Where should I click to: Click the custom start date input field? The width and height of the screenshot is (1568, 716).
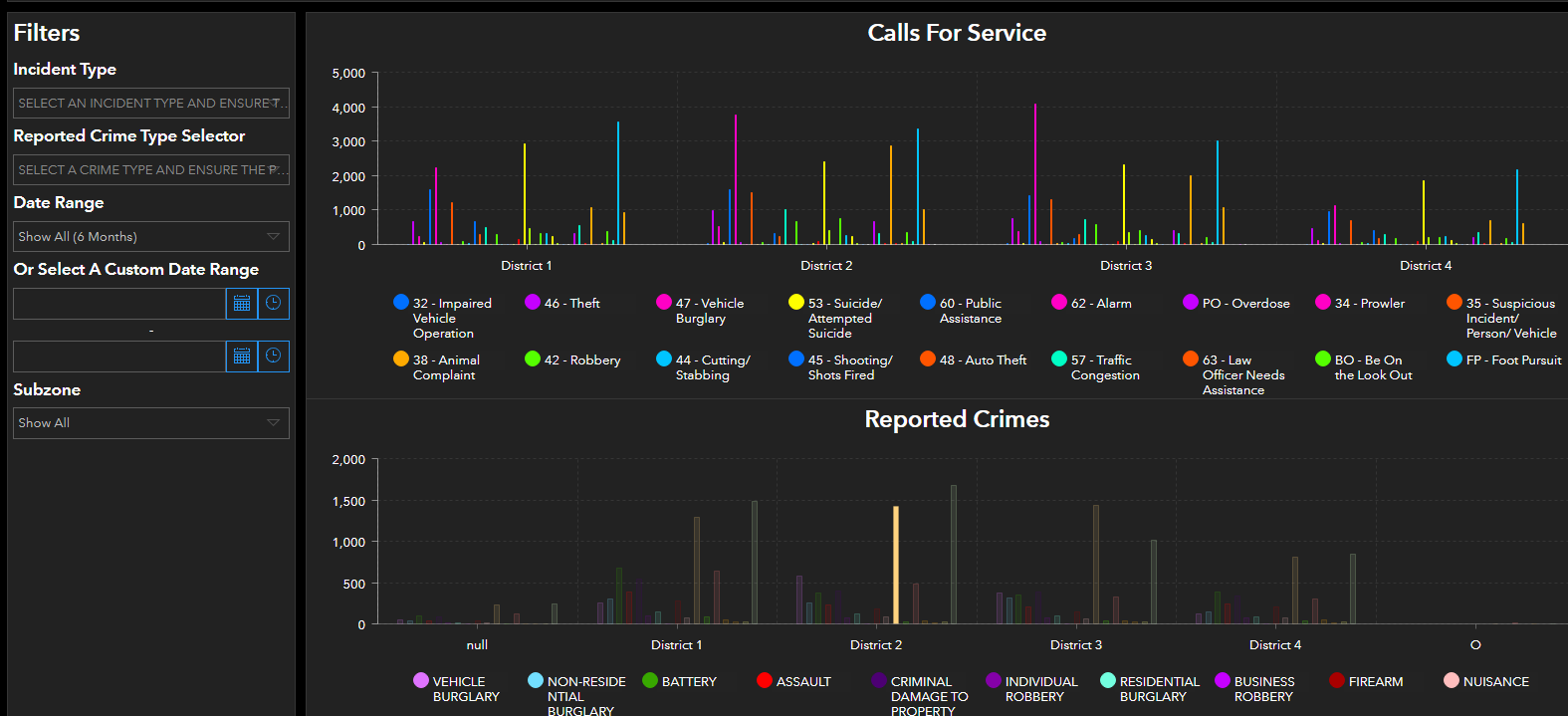(119, 303)
